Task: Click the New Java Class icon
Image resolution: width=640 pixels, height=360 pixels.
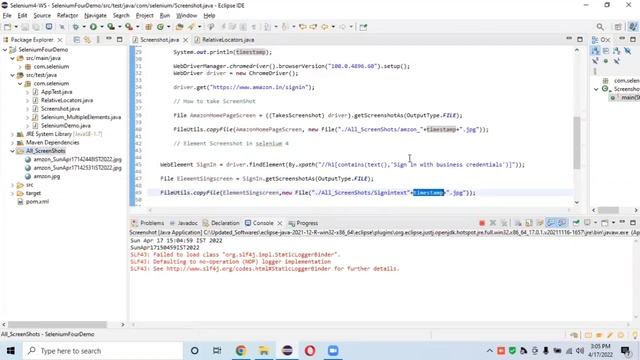Action: [x=160, y=27]
